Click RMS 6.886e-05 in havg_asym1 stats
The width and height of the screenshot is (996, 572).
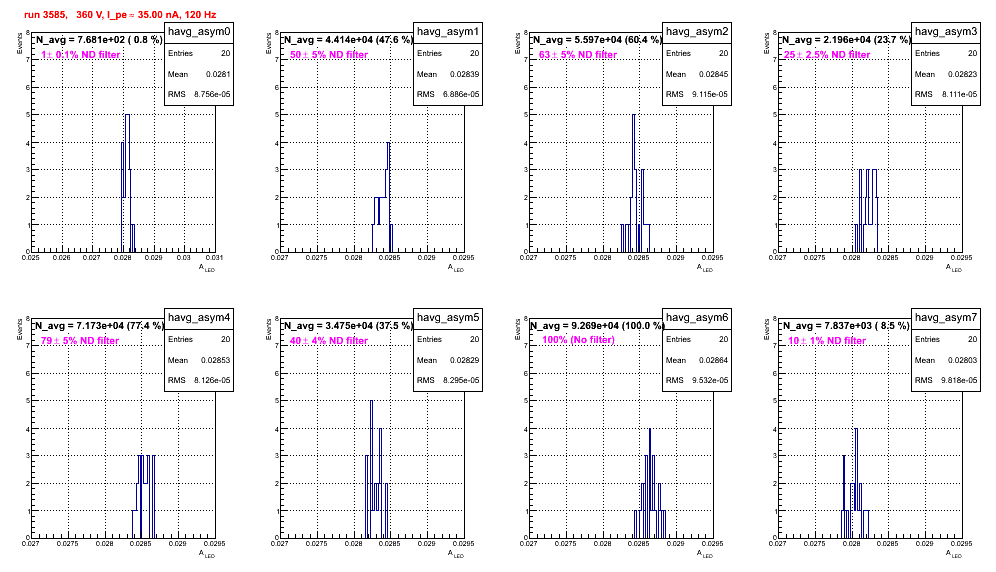448,94
